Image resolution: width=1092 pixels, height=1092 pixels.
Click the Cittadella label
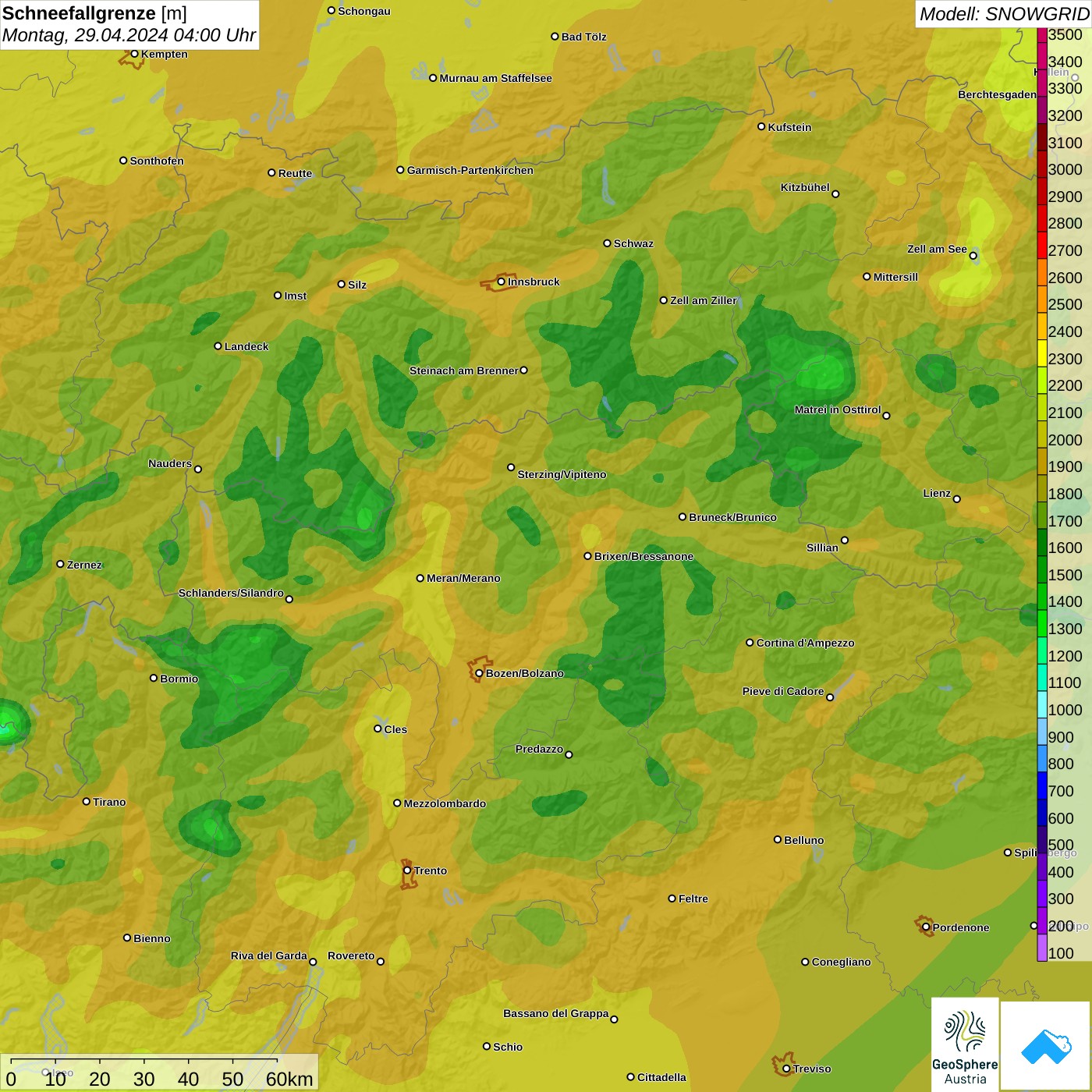click(x=661, y=1077)
